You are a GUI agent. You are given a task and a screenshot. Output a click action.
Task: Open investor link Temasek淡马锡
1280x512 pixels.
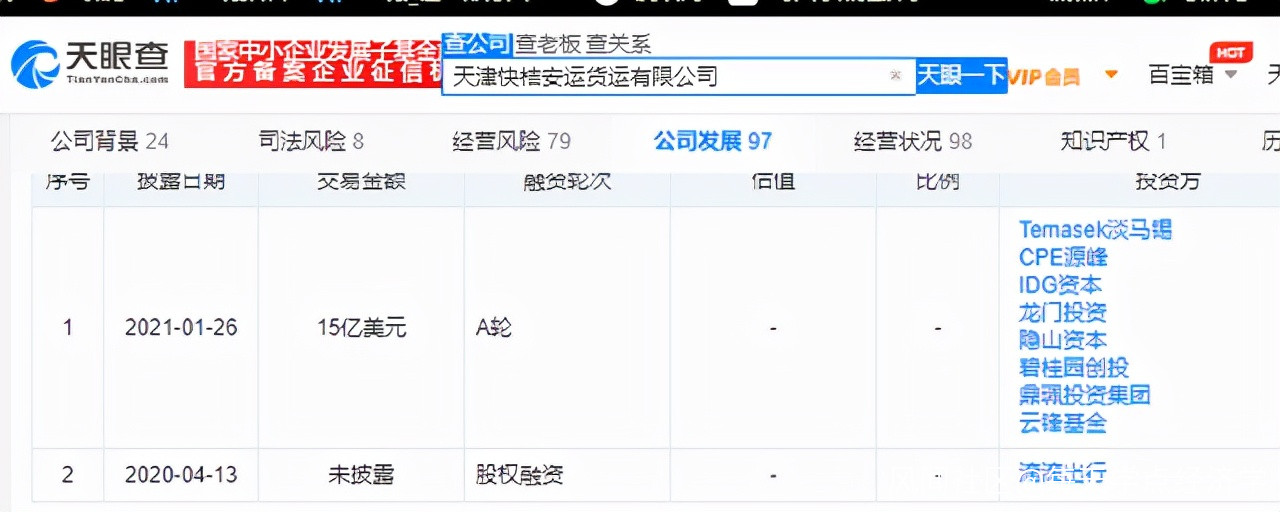1095,230
